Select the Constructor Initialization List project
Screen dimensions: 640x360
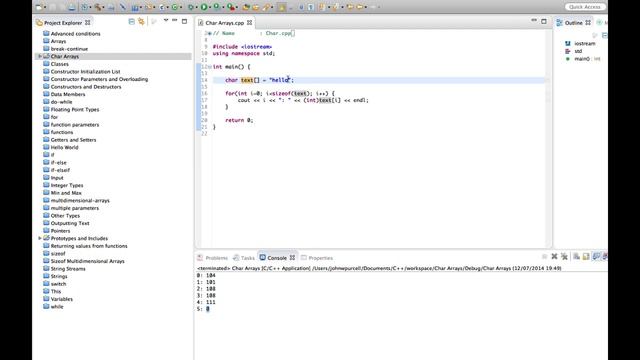[85, 71]
